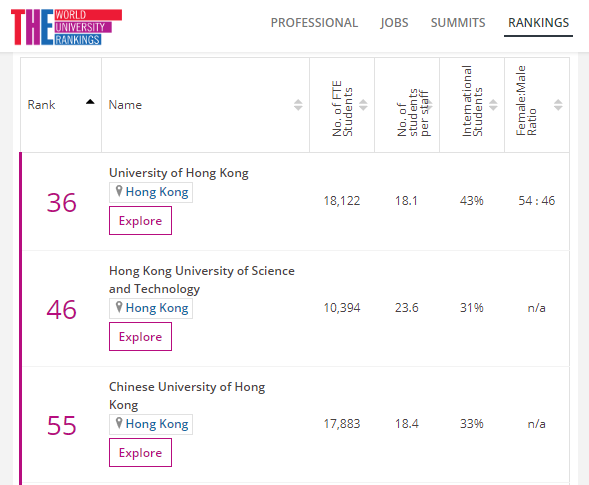
Task: Sort by No. of FTE Students
Action: [x=363, y=105]
